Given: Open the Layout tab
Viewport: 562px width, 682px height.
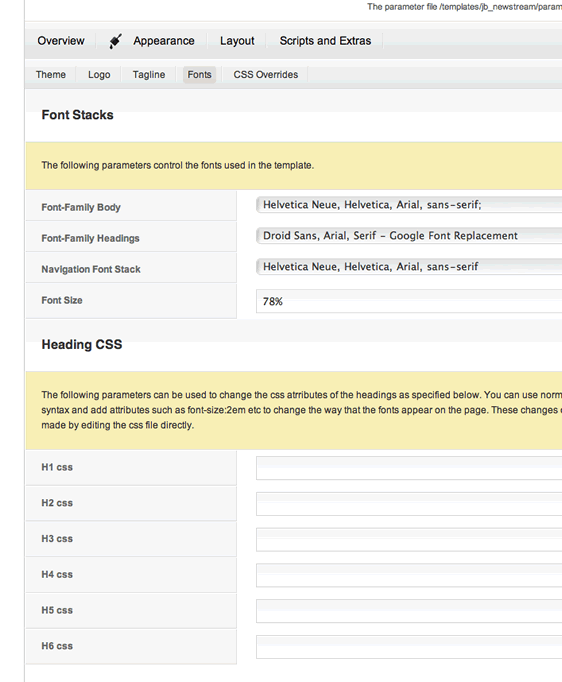Looking at the screenshot, I should click(x=237, y=41).
